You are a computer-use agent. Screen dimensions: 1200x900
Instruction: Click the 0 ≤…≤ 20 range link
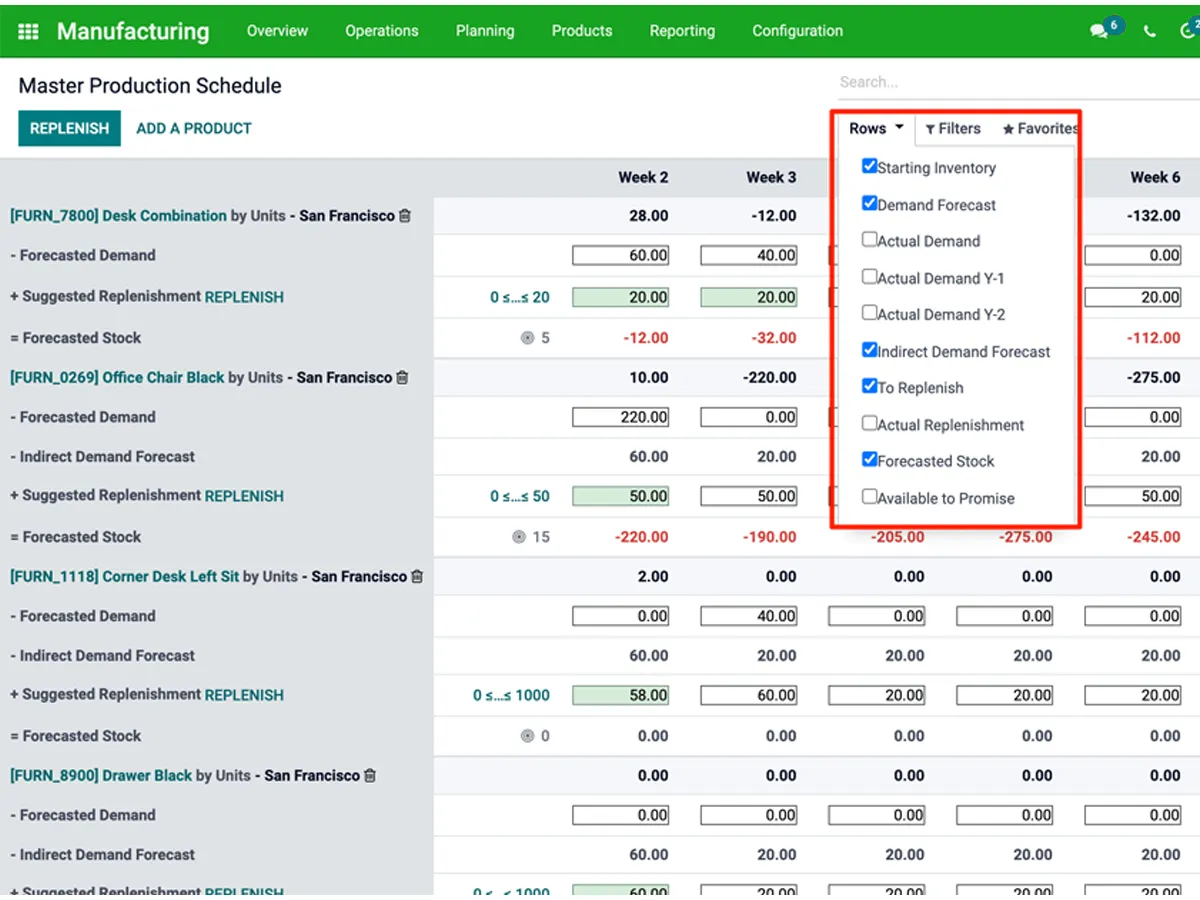click(520, 297)
